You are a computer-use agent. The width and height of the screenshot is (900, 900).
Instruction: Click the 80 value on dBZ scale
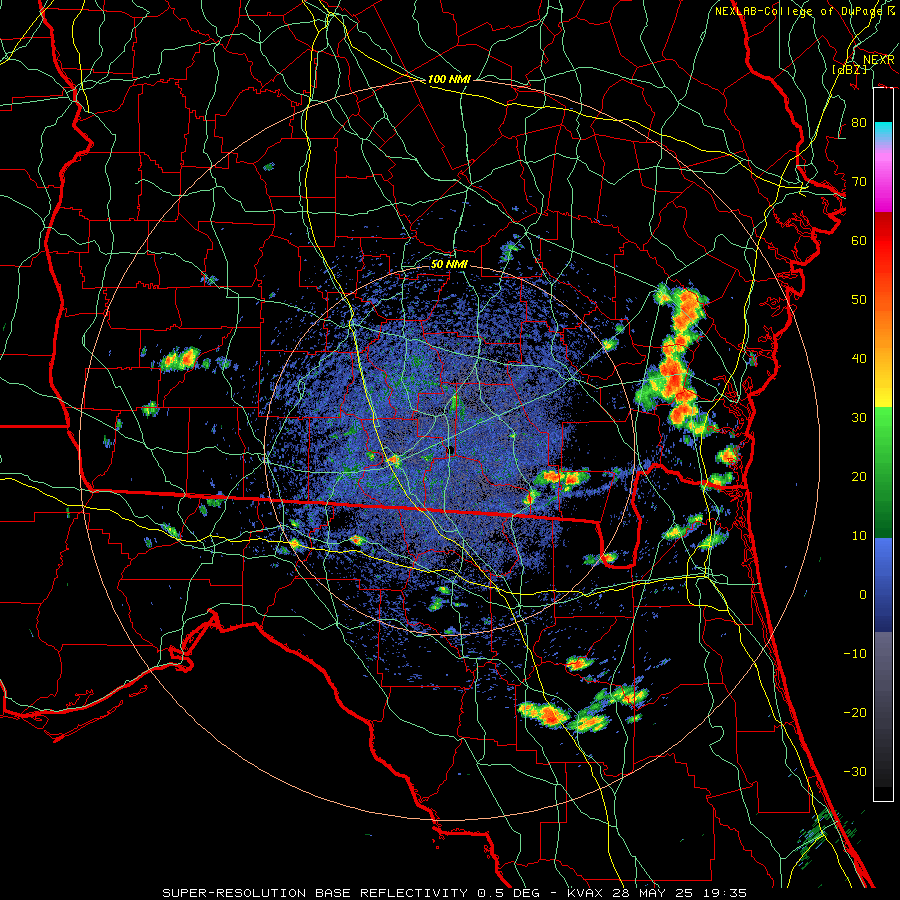859,122
